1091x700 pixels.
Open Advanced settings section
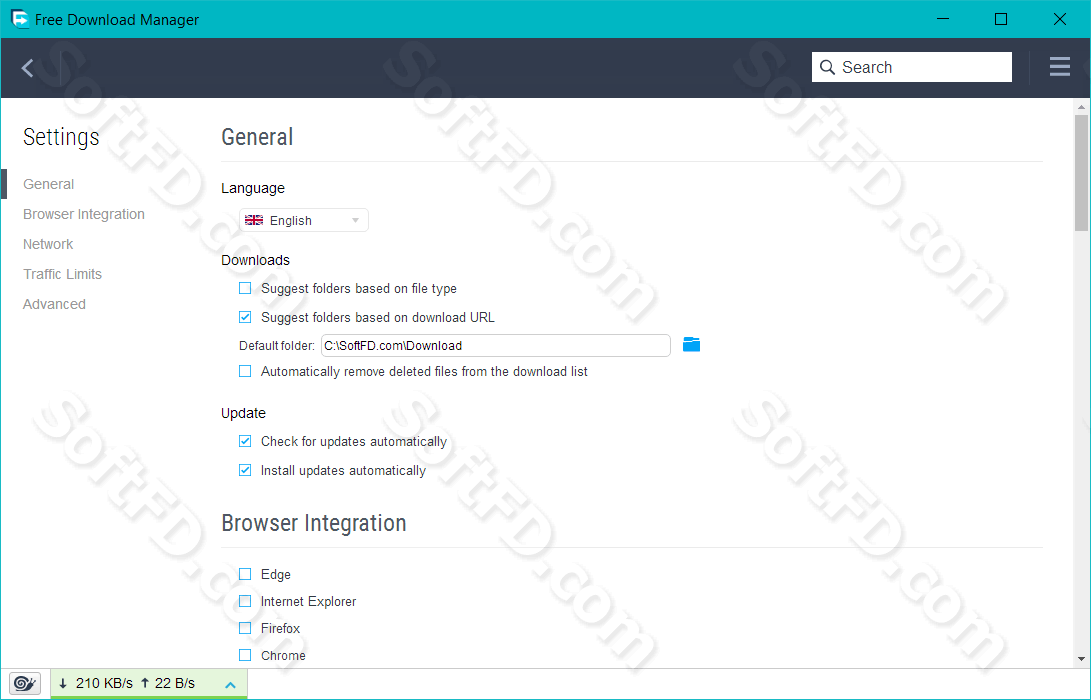54,304
